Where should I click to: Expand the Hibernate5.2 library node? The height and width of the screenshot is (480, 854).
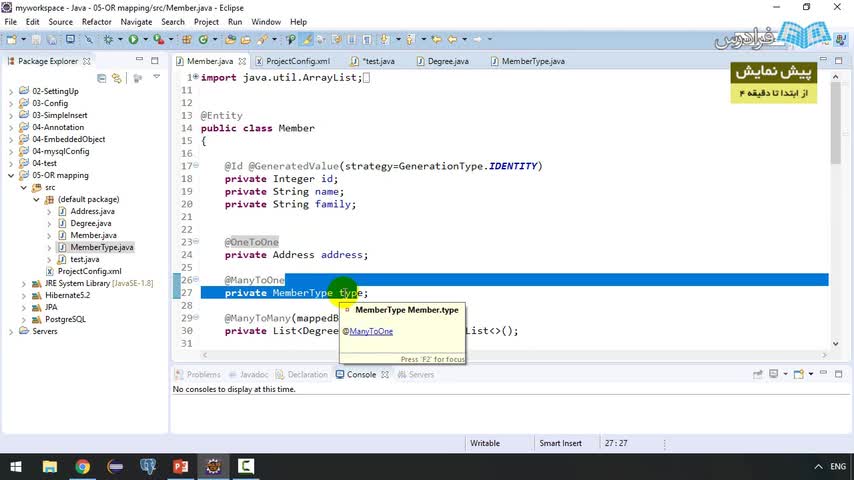coord(23,295)
